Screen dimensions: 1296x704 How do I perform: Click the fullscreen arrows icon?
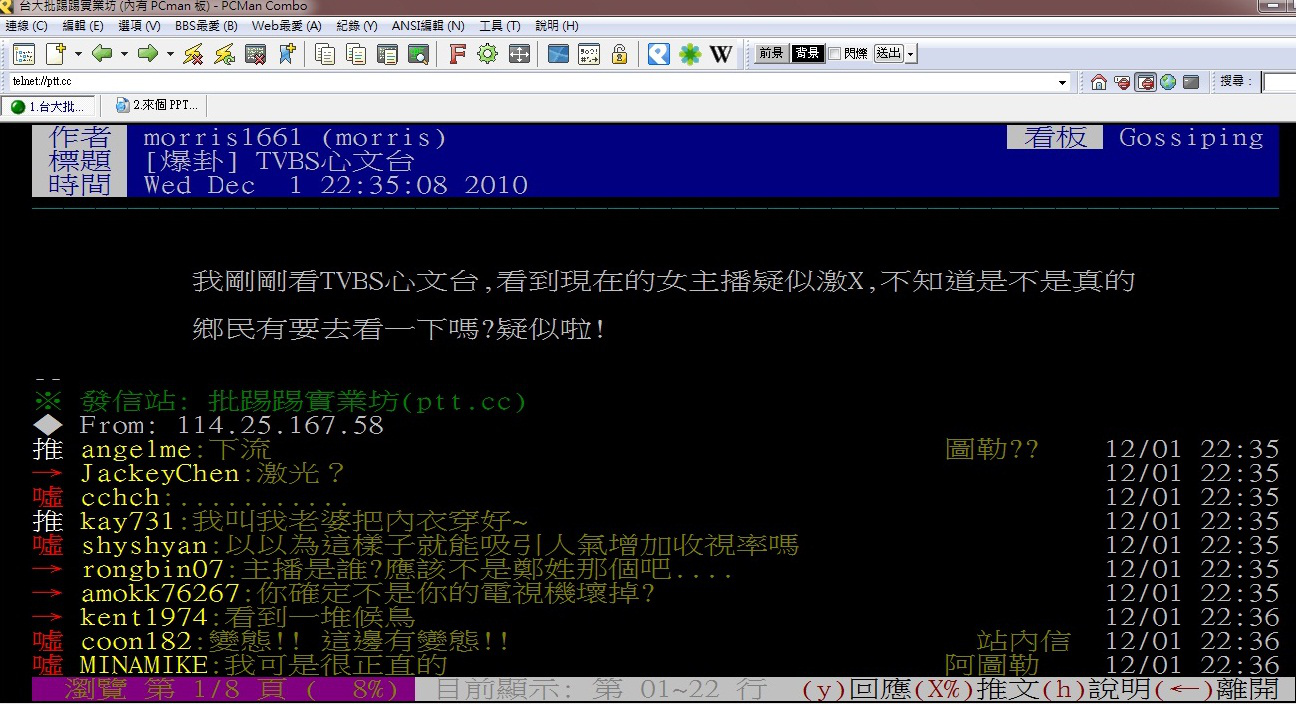point(519,54)
